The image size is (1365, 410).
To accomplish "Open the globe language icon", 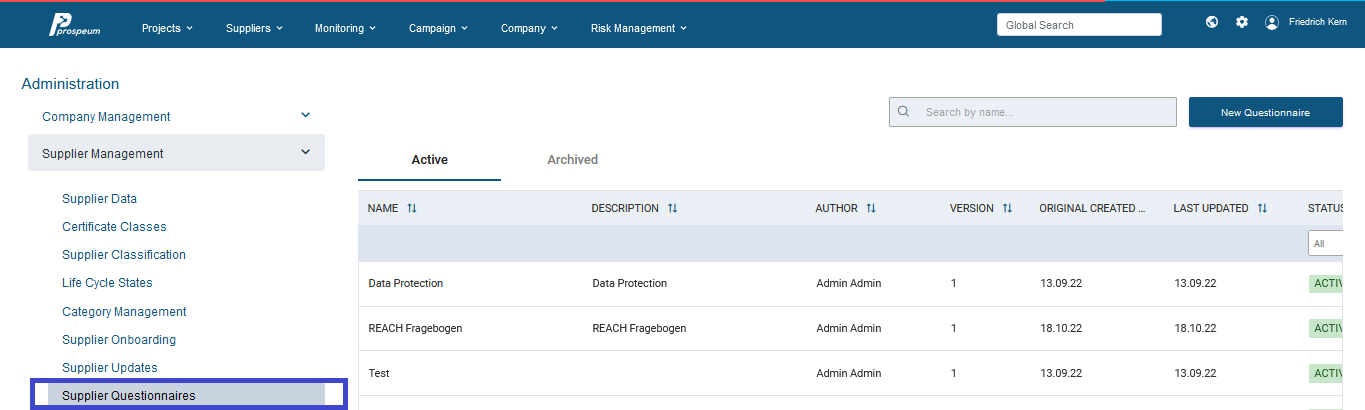I will 1212,22.
